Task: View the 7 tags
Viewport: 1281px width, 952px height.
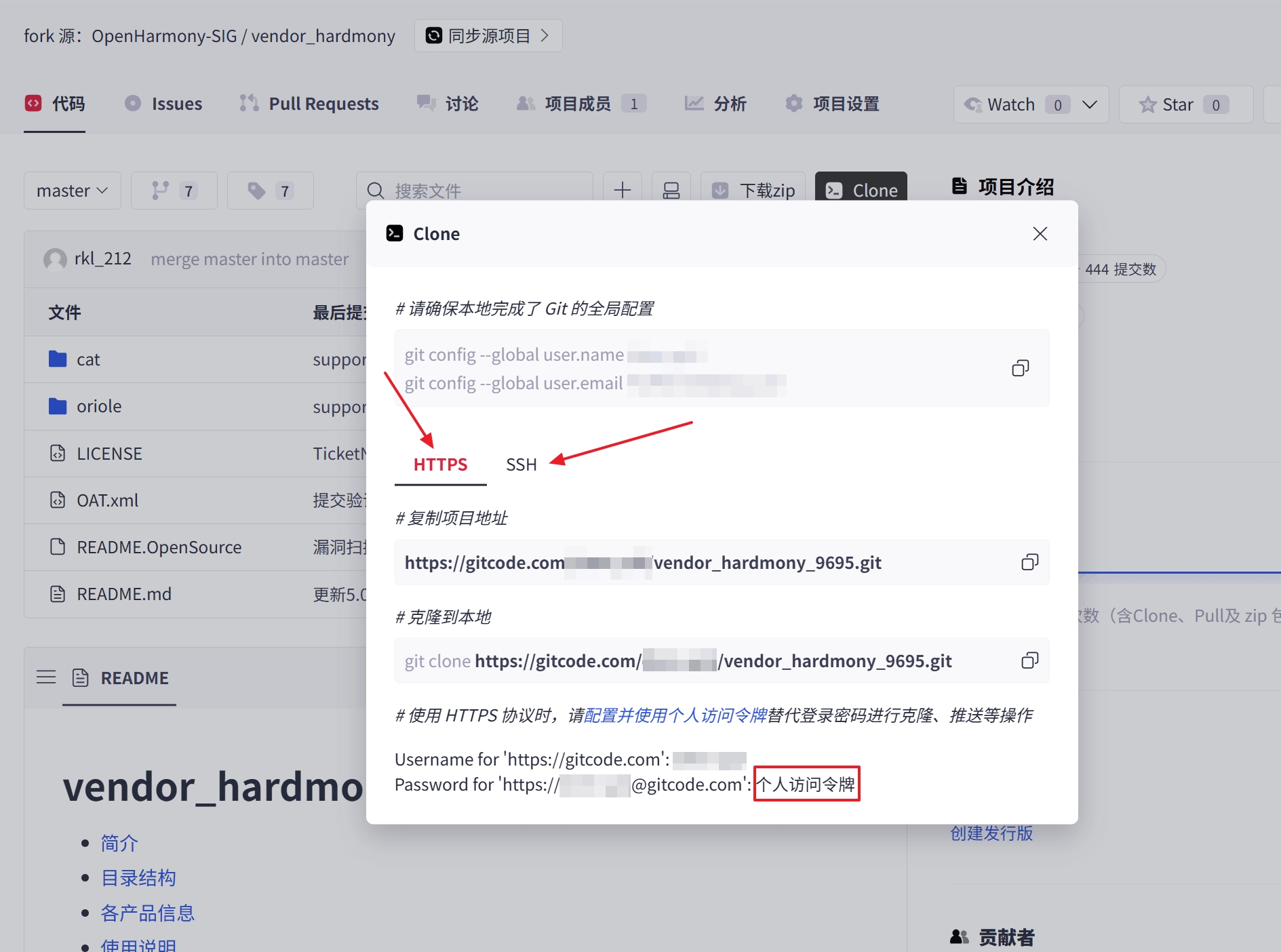Action: (x=271, y=191)
